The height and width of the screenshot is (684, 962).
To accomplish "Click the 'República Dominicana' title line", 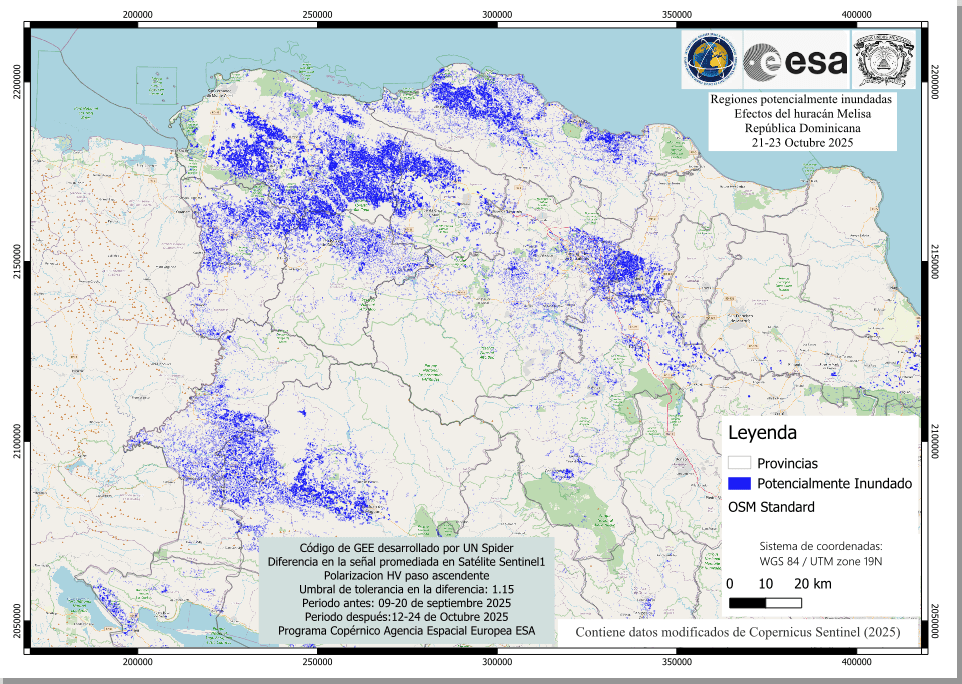I will point(802,129).
